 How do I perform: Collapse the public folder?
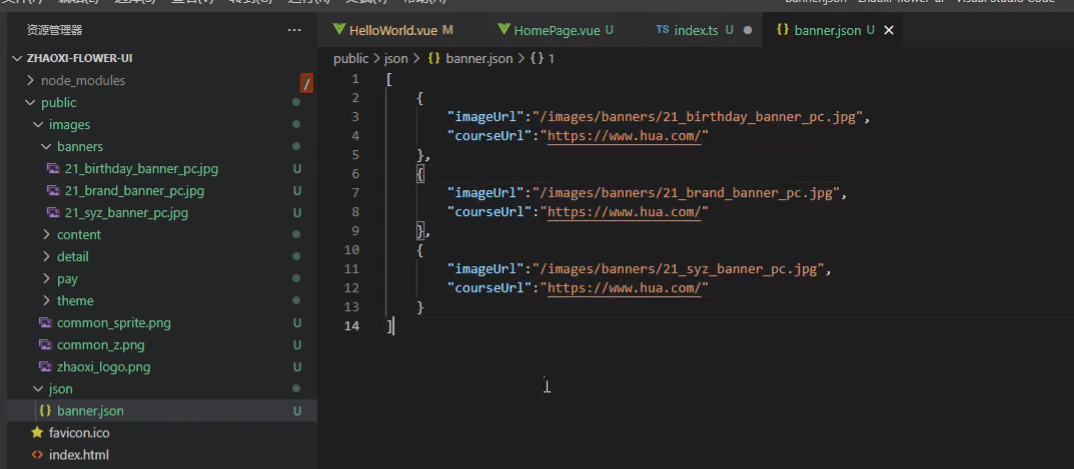(29, 103)
